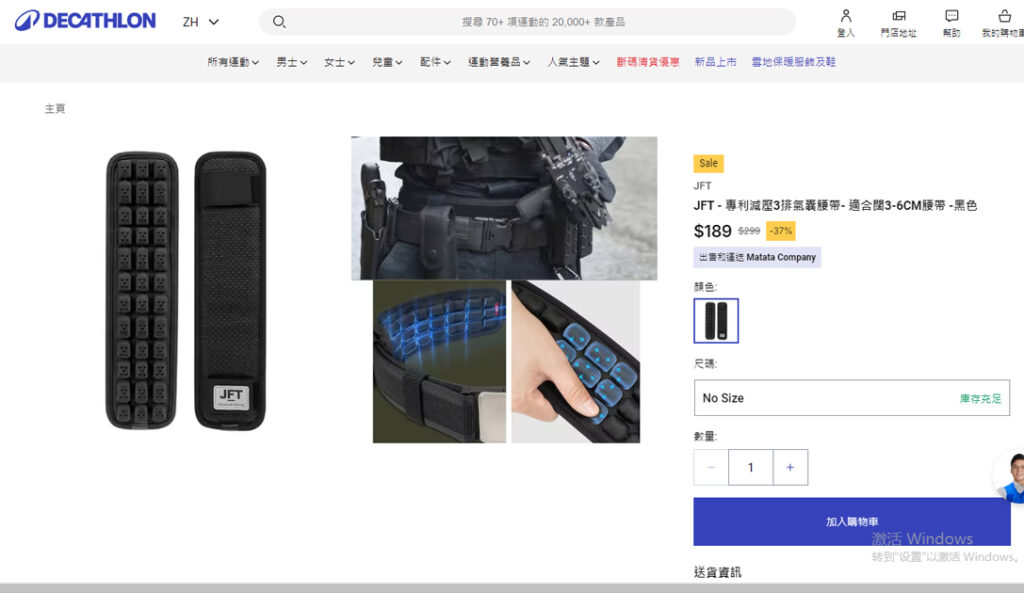
Task: Expand the 配件 menu
Action: [435, 62]
